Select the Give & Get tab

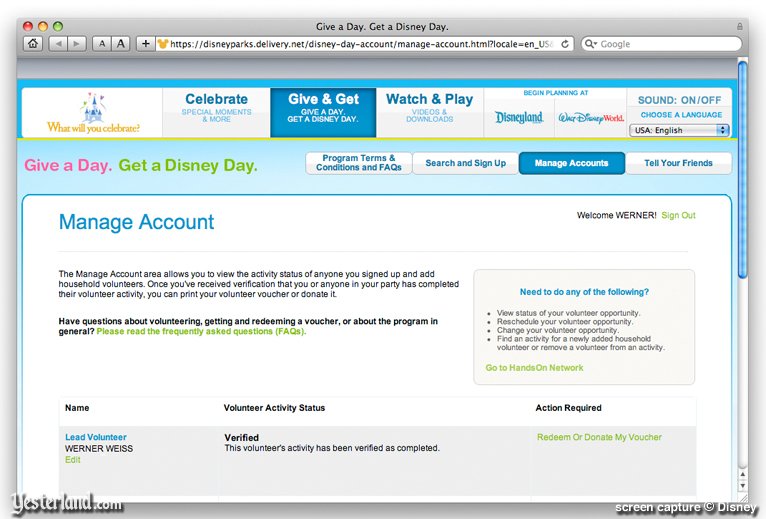pyautogui.click(x=323, y=112)
